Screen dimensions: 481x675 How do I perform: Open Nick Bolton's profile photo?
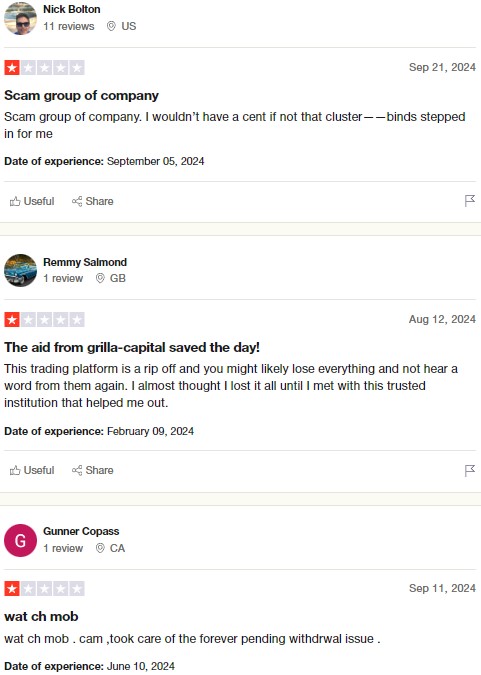pos(20,18)
